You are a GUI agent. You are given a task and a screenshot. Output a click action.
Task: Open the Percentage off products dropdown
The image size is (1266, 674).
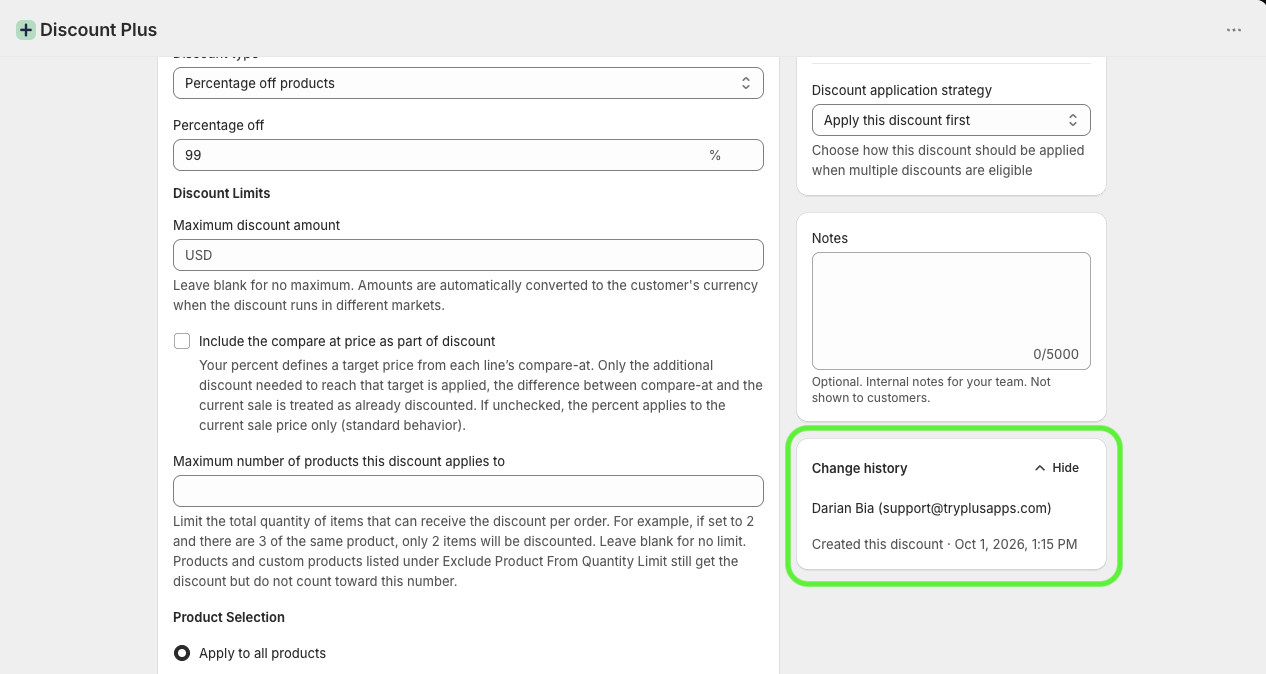point(468,83)
